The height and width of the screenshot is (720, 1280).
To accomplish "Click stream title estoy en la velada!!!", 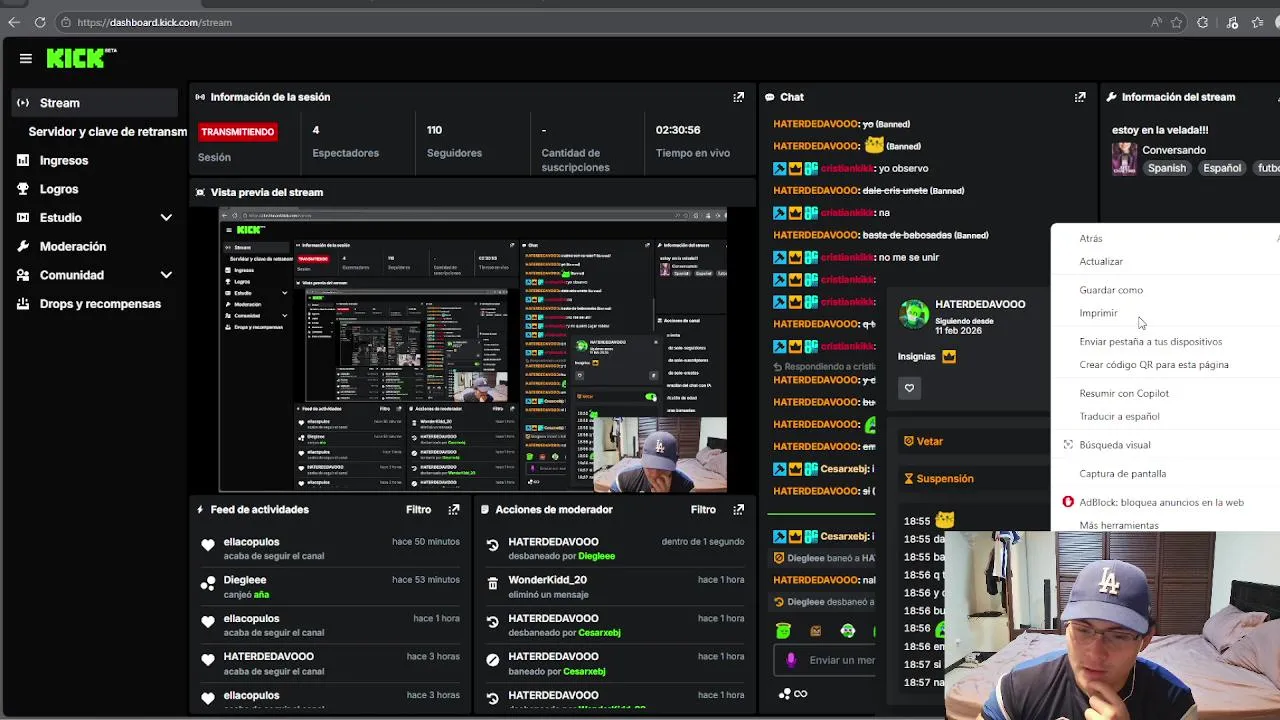I will [1160, 130].
